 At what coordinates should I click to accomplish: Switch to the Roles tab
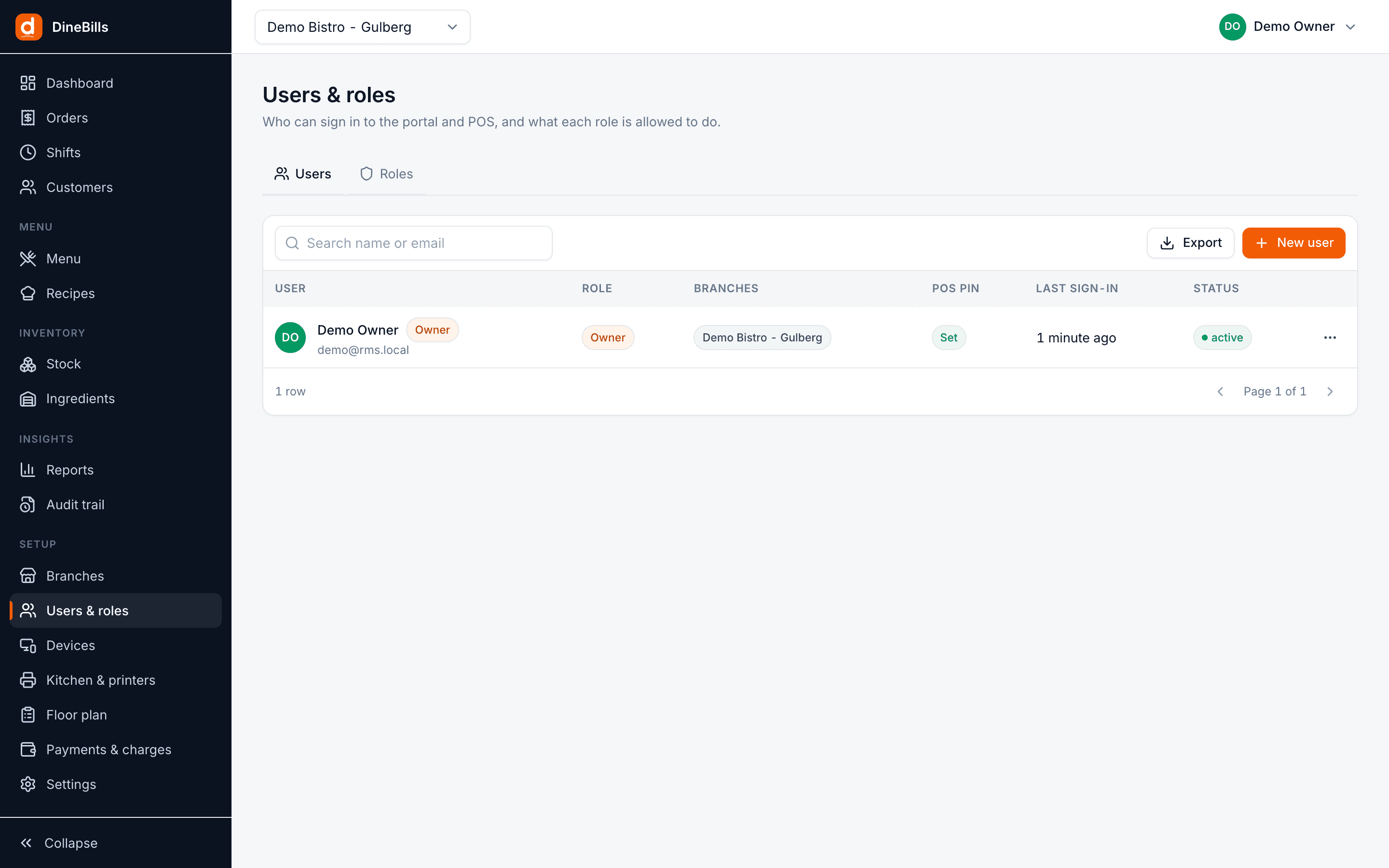click(386, 174)
